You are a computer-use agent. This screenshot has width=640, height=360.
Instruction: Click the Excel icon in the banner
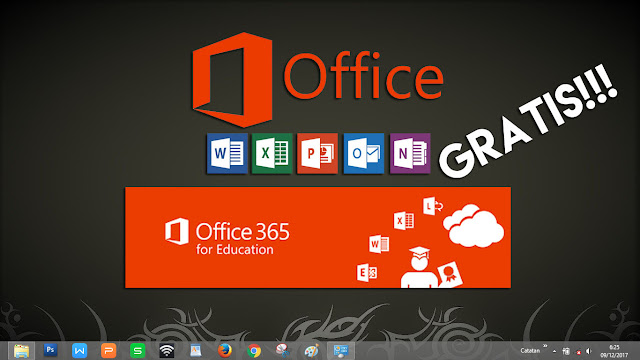[x=272, y=153]
